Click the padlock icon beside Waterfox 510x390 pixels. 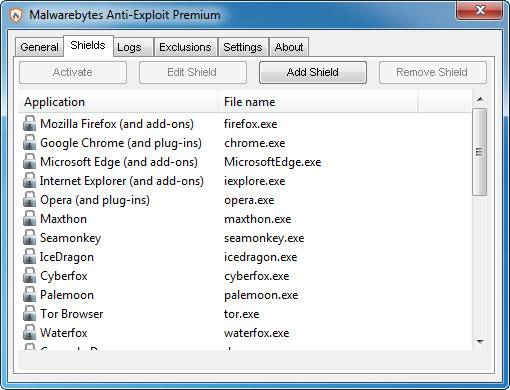click(29, 333)
